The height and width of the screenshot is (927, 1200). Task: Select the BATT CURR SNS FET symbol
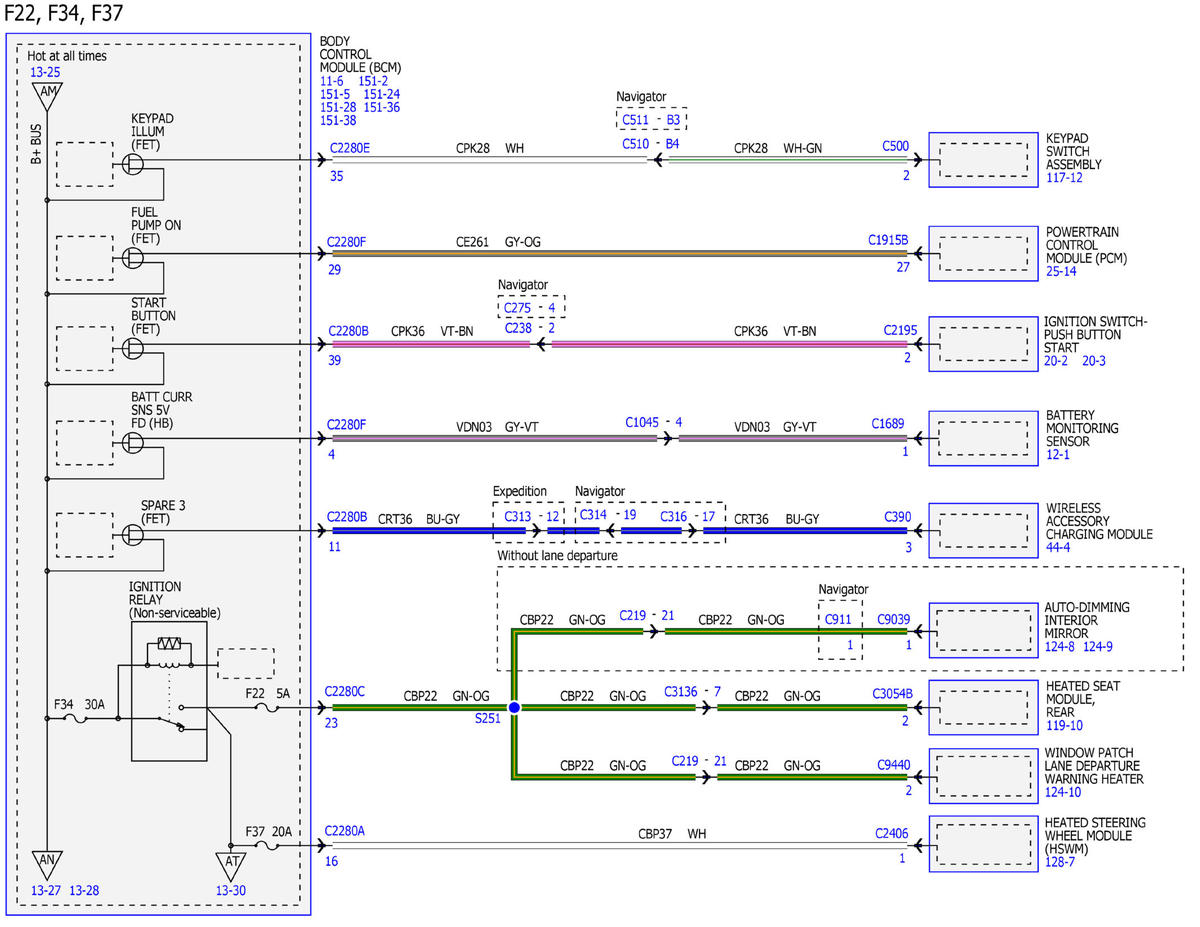(x=132, y=442)
